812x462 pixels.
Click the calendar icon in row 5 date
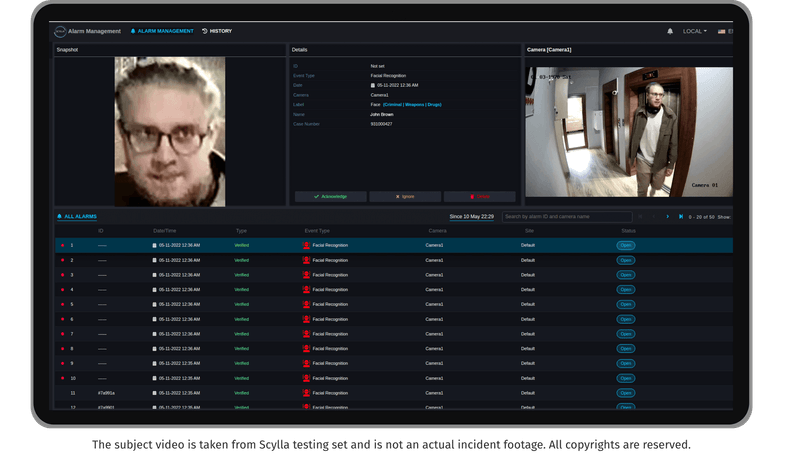point(154,305)
